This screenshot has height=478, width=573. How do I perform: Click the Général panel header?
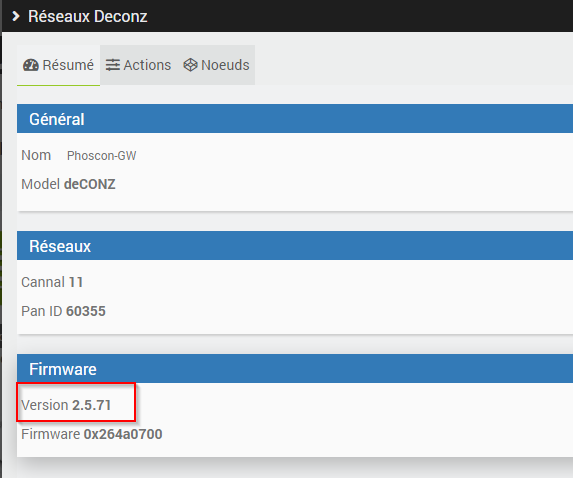[295, 119]
